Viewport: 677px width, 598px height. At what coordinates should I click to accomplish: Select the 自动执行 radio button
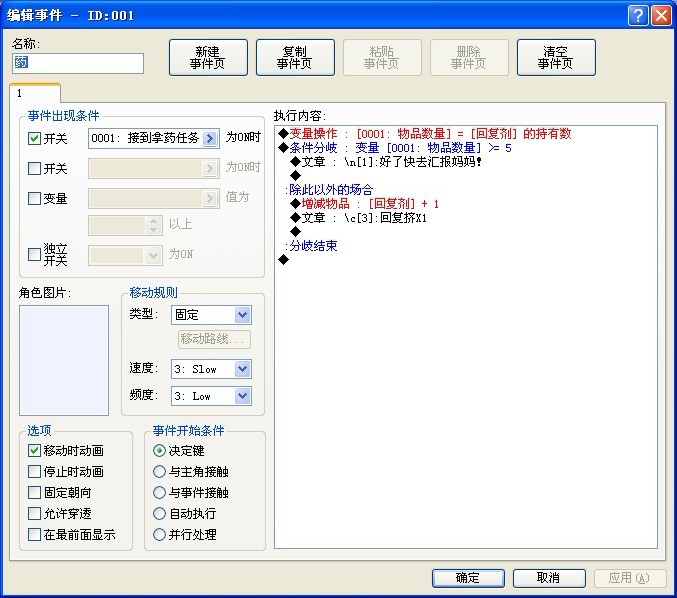click(159, 513)
